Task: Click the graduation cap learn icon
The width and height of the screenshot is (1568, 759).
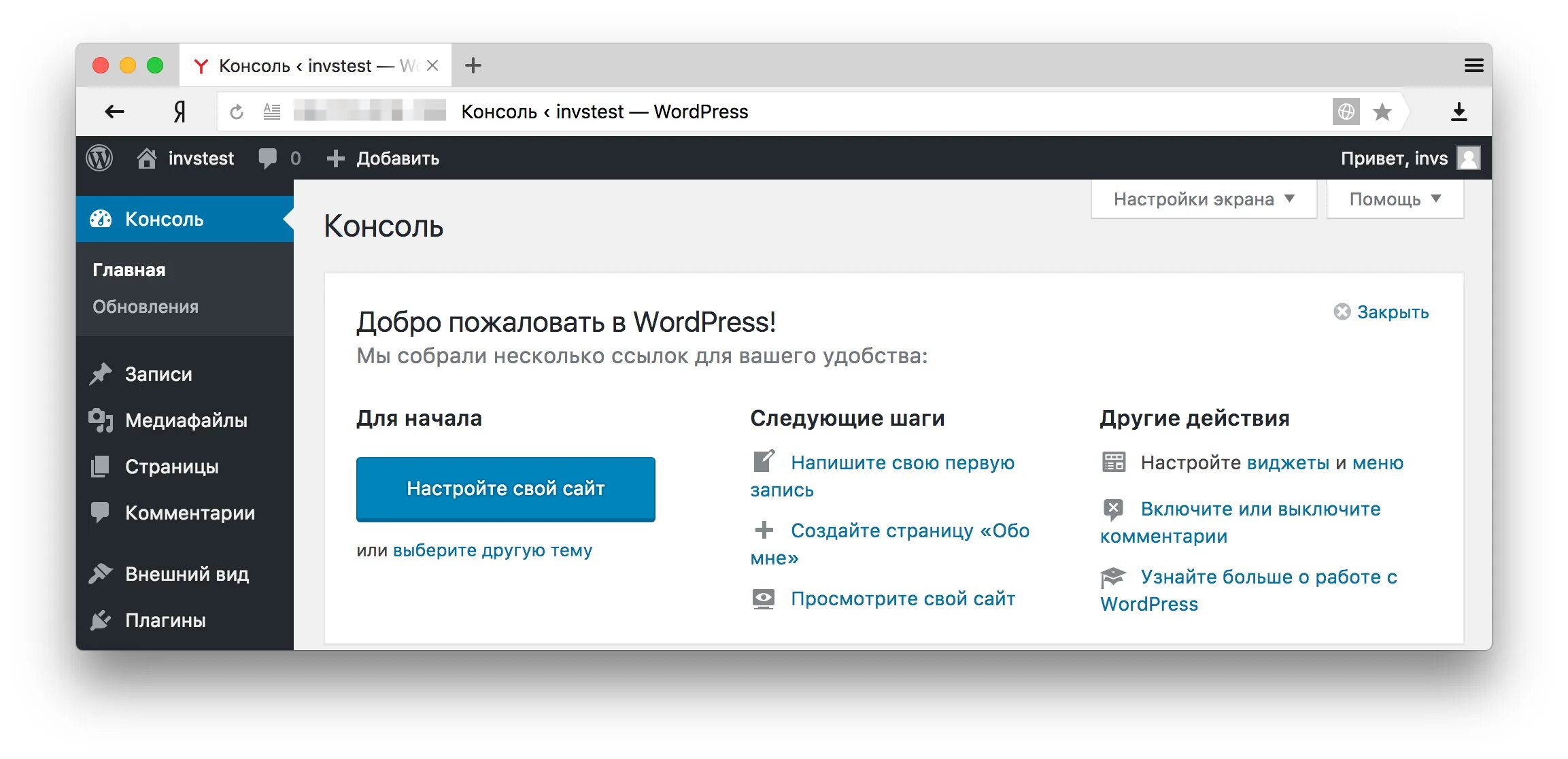Action: (1113, 577)
